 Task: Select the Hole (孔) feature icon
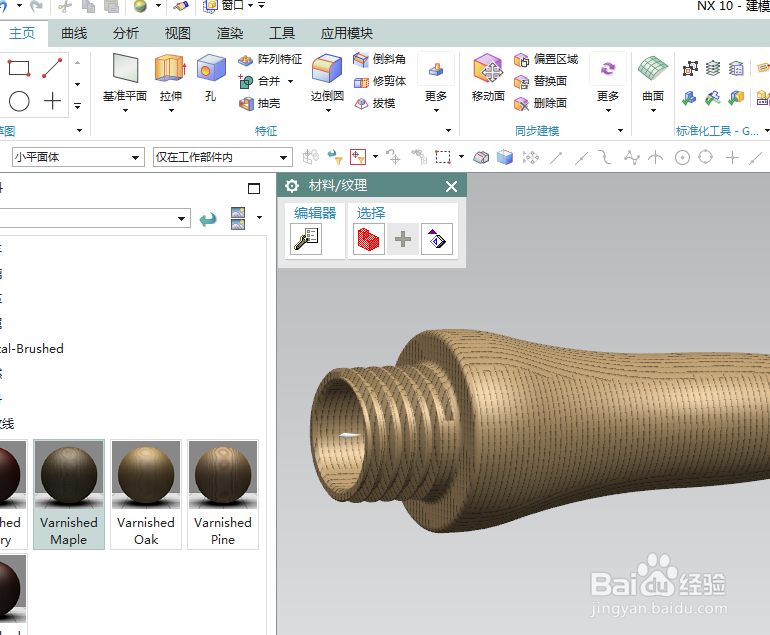[x=211, y=68]
